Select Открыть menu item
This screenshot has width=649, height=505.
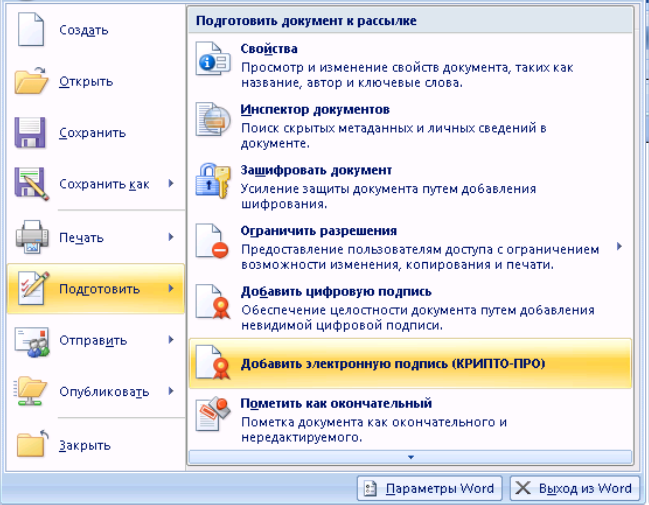[96, 81]
